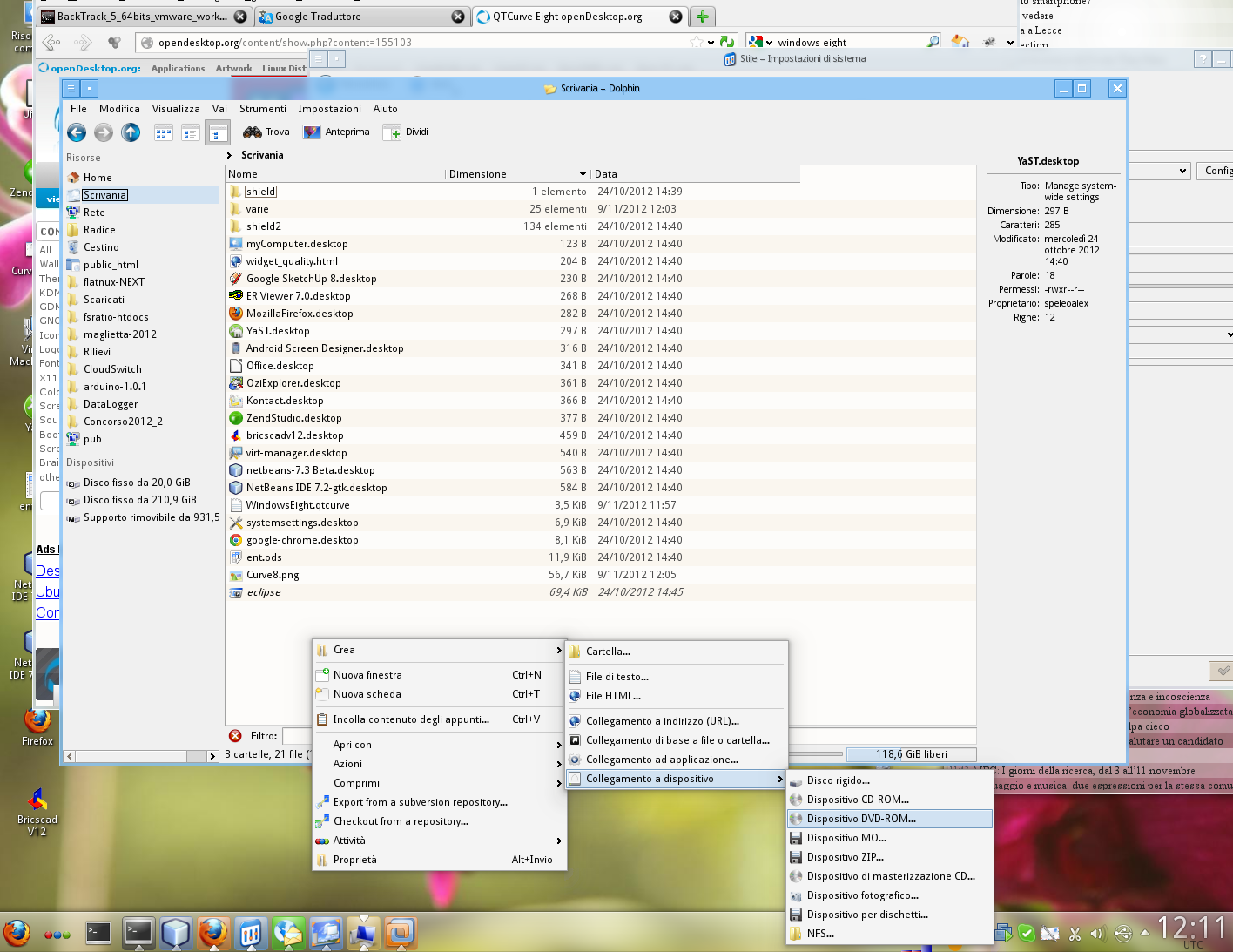
Task: Select MozillaFirefox.desktop file icon
Action: [x=236, y=314]
